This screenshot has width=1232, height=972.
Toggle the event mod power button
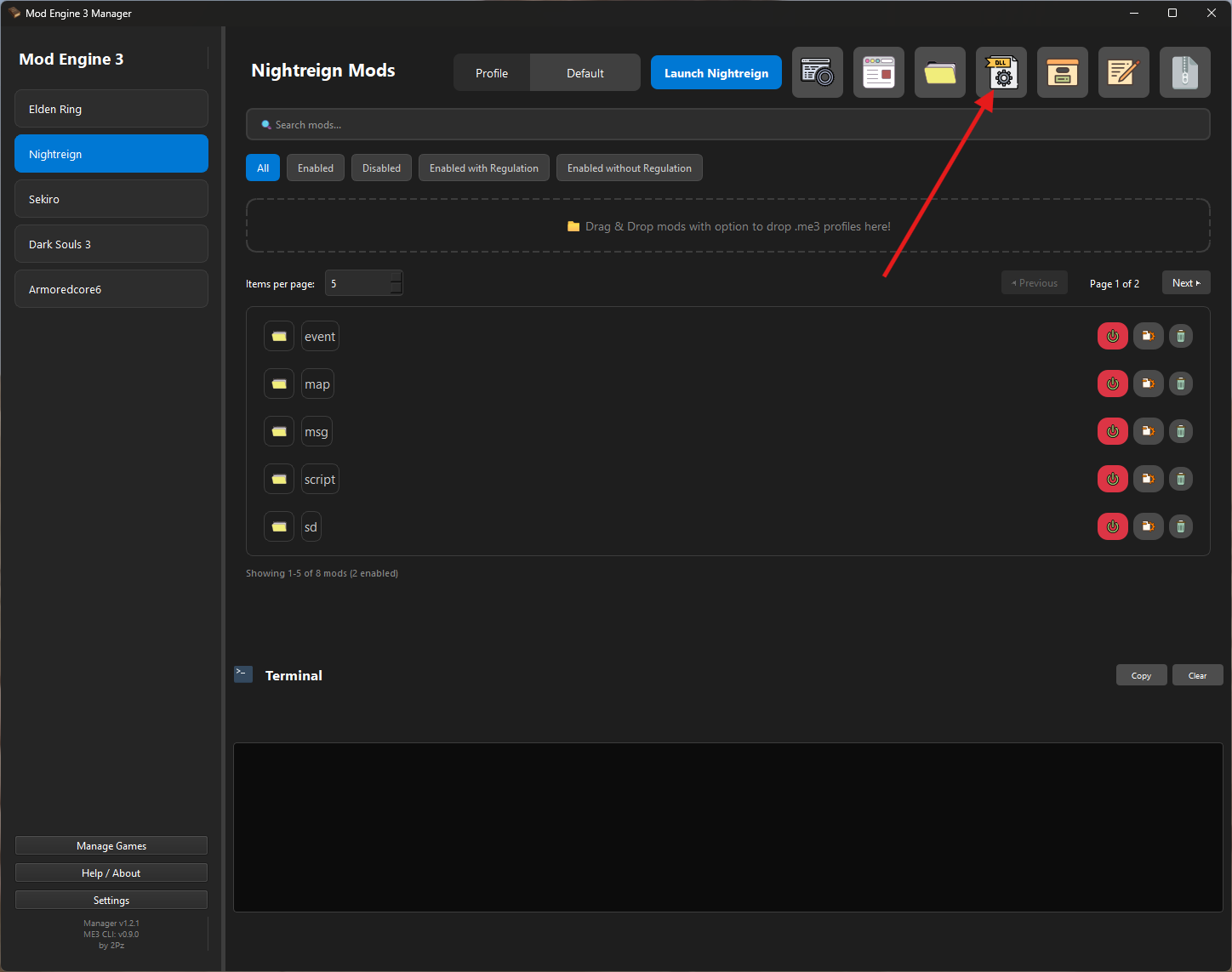1112,336
